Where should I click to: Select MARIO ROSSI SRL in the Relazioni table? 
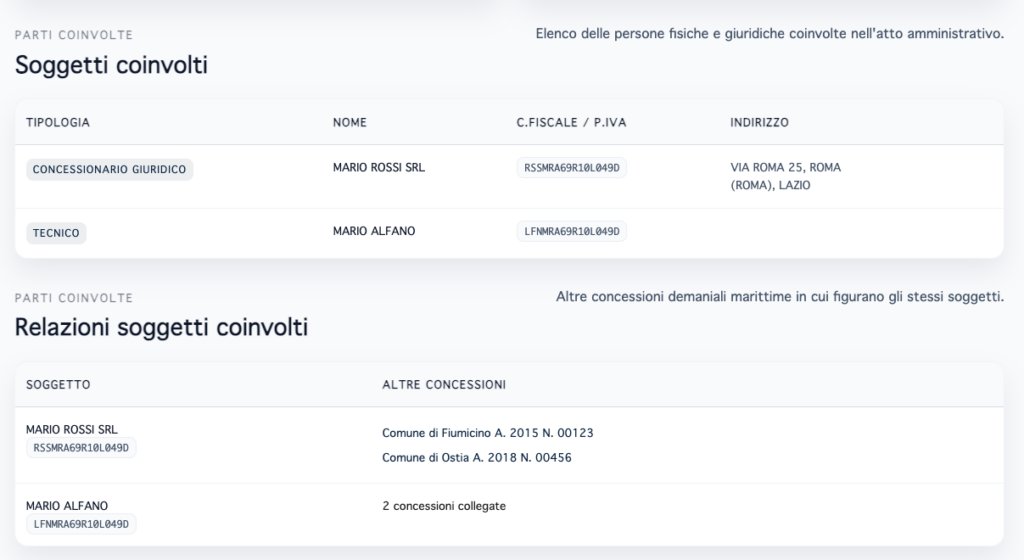72,430
